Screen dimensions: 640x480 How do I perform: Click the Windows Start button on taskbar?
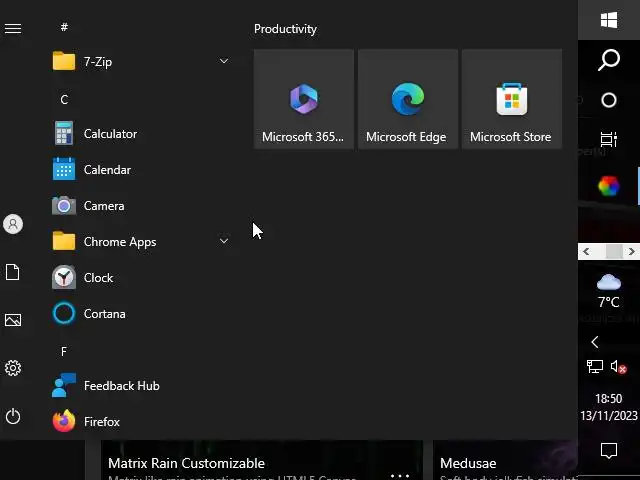(609, 20)
